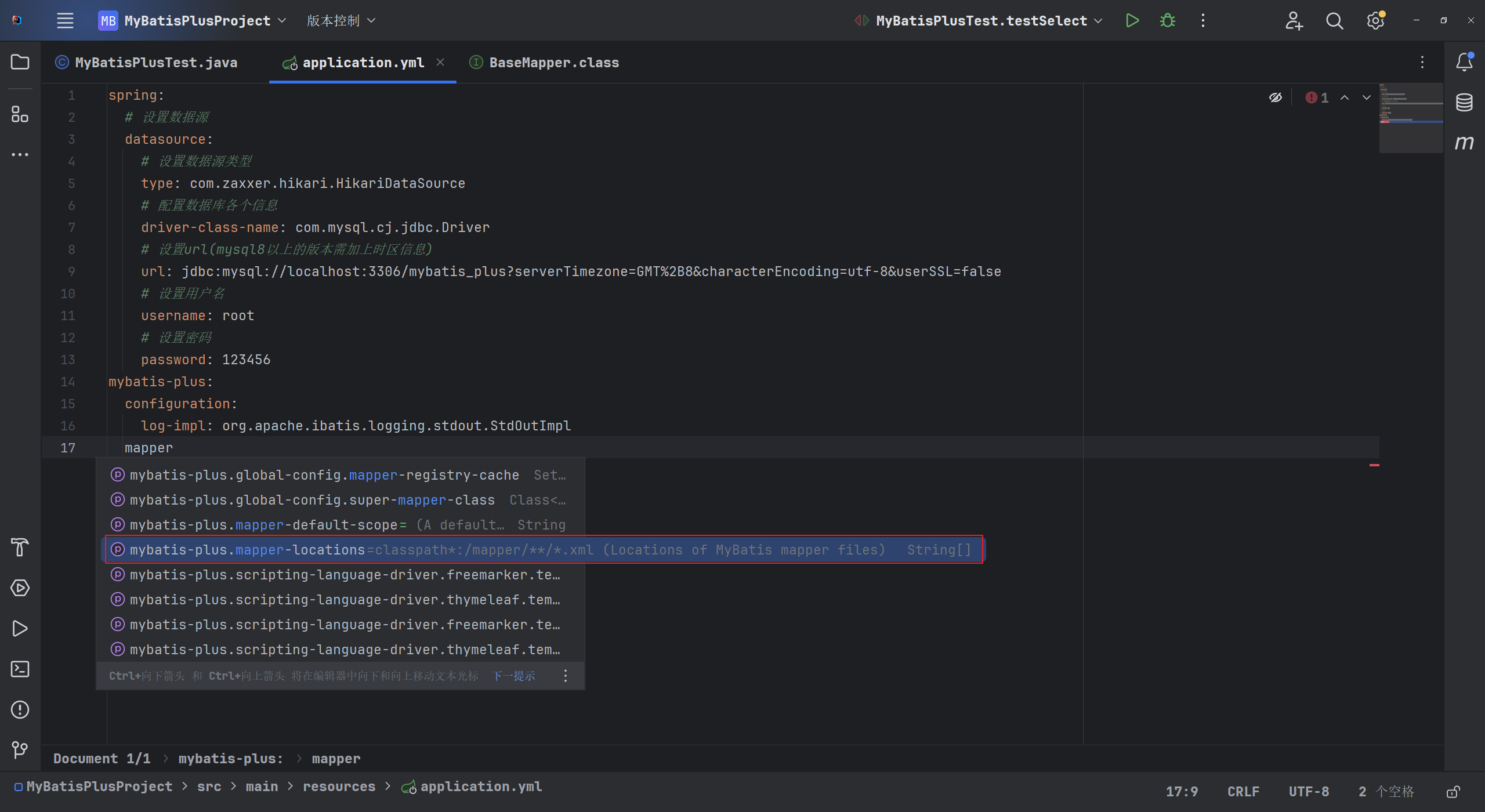Screen dimensions: 1485x812
Task: Open the 版本控制 dropdown
Action: tap(342, 21)
